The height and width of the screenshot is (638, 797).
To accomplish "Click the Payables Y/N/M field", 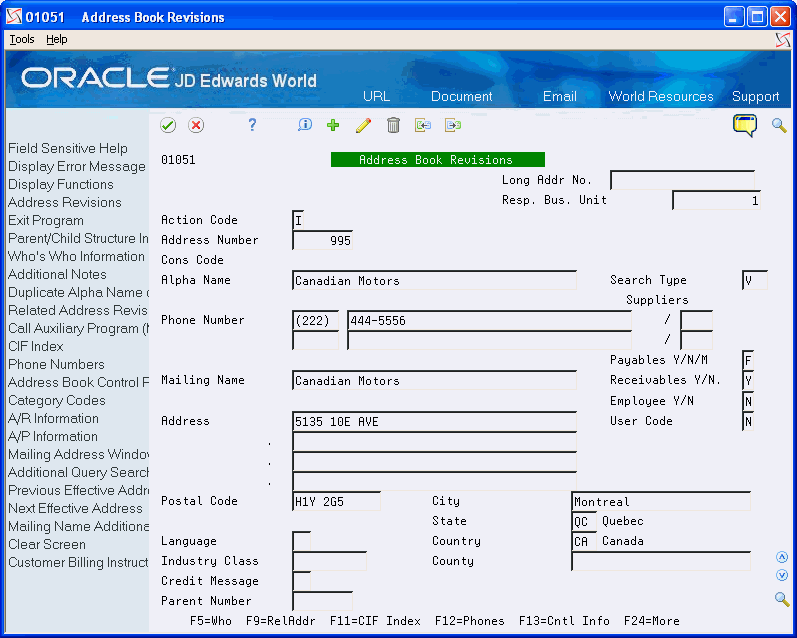I will pos(748,360).
